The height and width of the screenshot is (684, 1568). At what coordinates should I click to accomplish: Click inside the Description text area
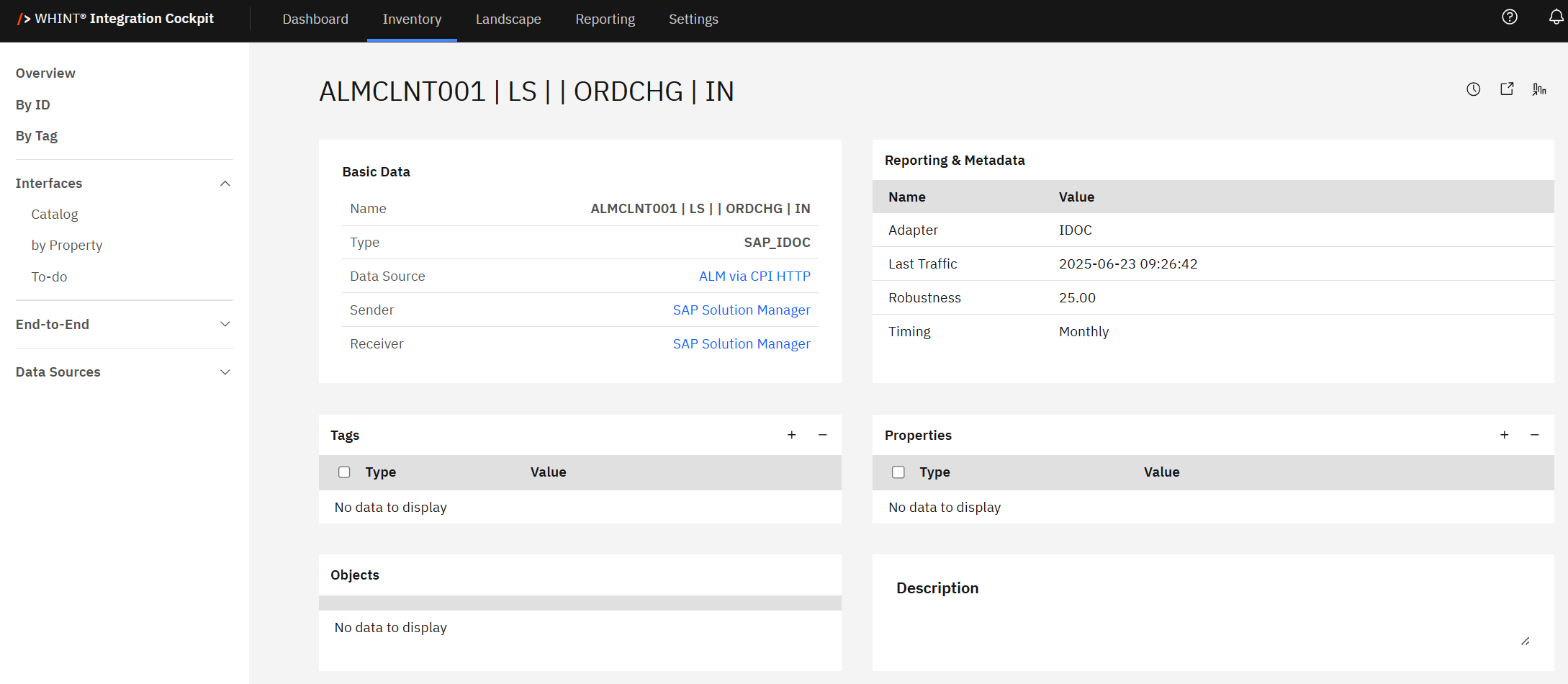1213,625
